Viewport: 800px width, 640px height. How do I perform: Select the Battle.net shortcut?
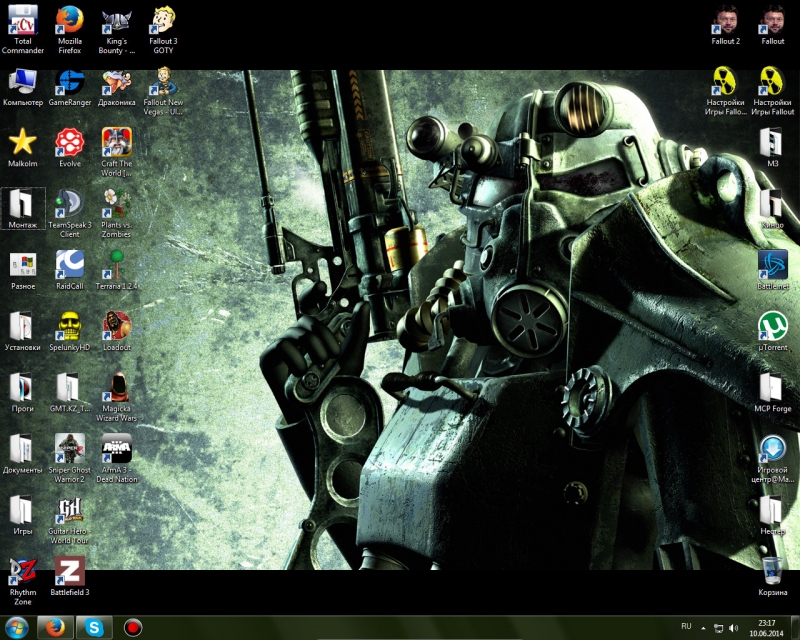pos(772,270)
